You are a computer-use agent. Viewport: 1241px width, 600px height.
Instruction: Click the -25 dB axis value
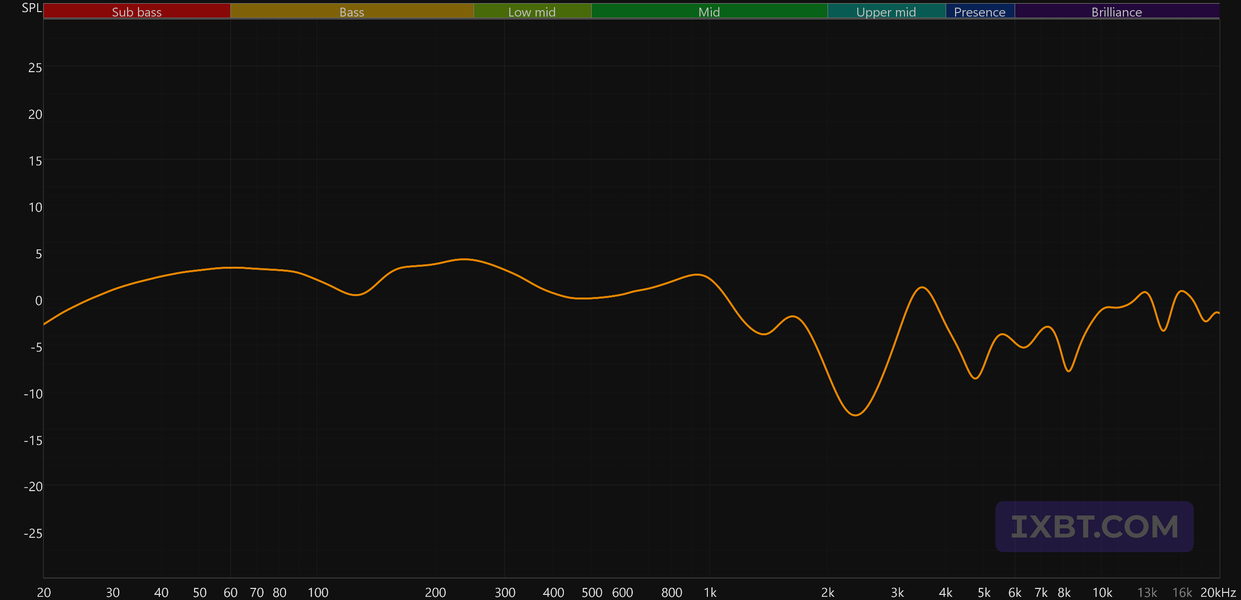tap(33, 533)
